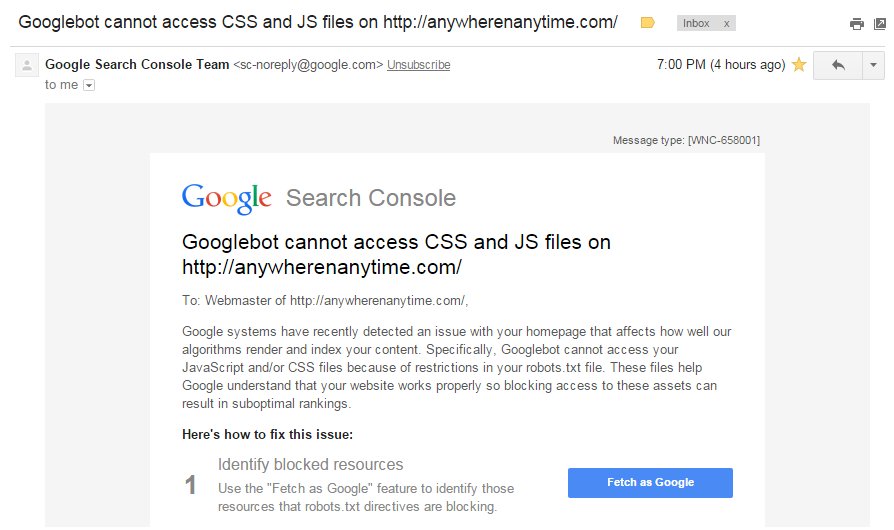Screen dimensions: 894x530
Task: Click the Google Search Console Team sender name
Action: [x=137, y=64]
